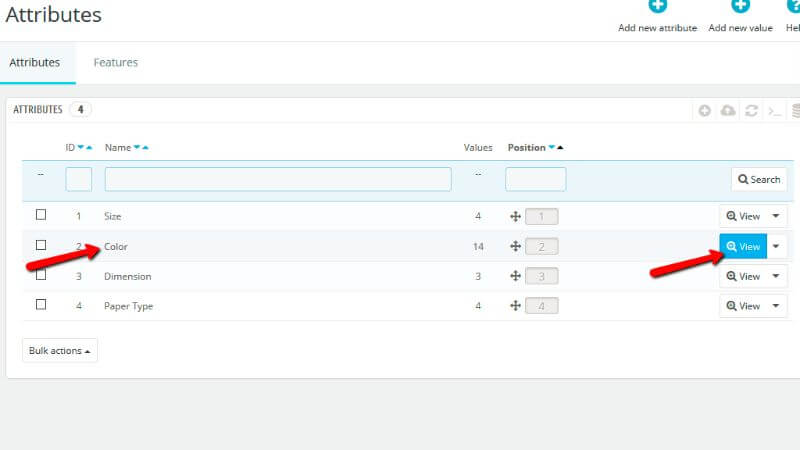
Task: Tick the checkbox for Dimension row
Action: coord(41,275)
